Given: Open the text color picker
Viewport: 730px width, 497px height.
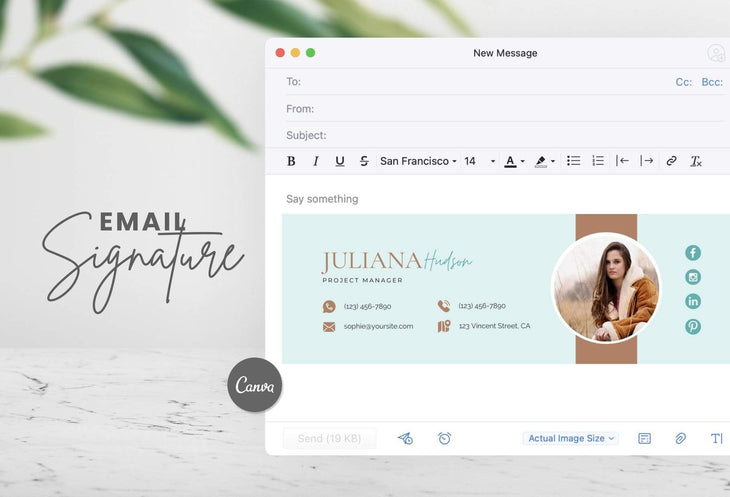Looking at the screenshot, I should 514,161.
